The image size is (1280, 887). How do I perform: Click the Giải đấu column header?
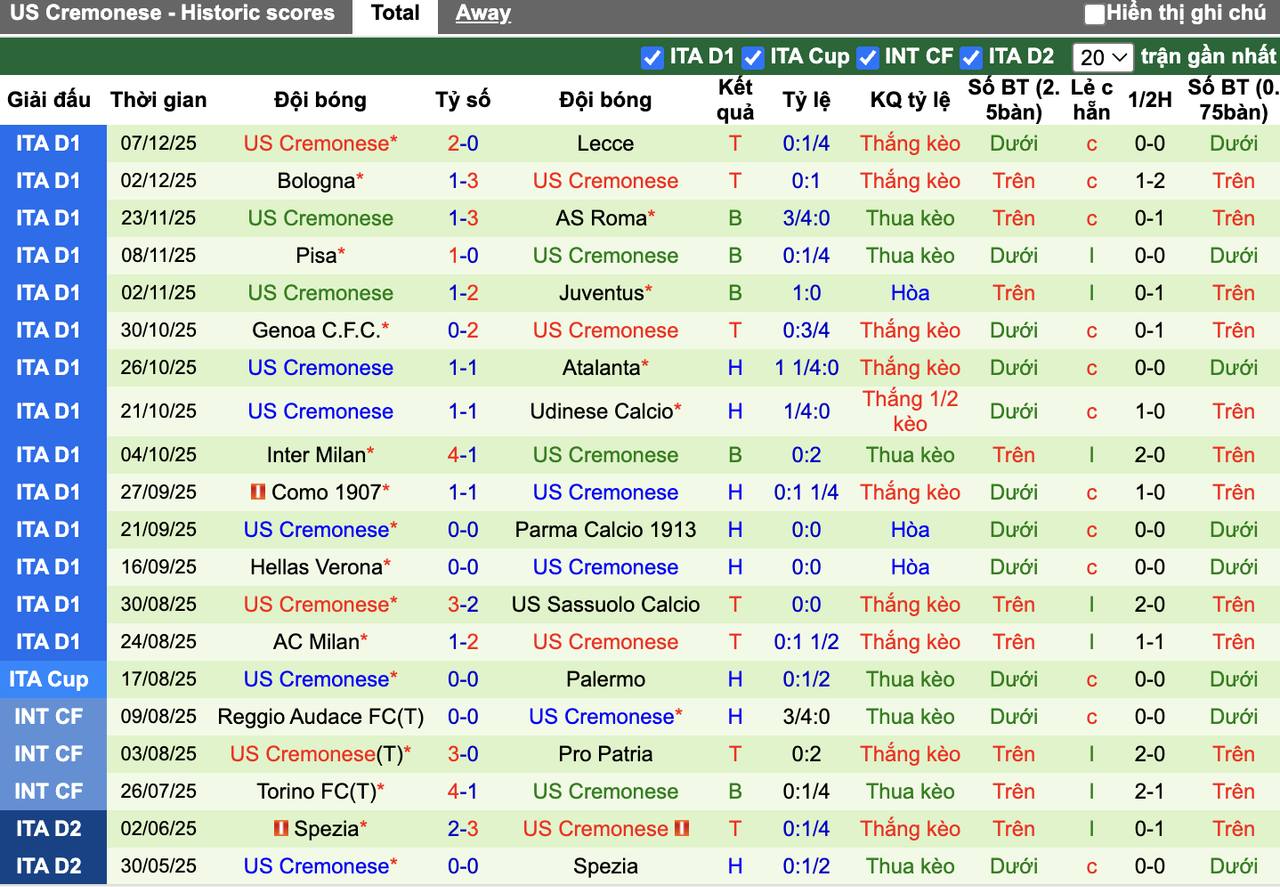(x=48, y=100)
